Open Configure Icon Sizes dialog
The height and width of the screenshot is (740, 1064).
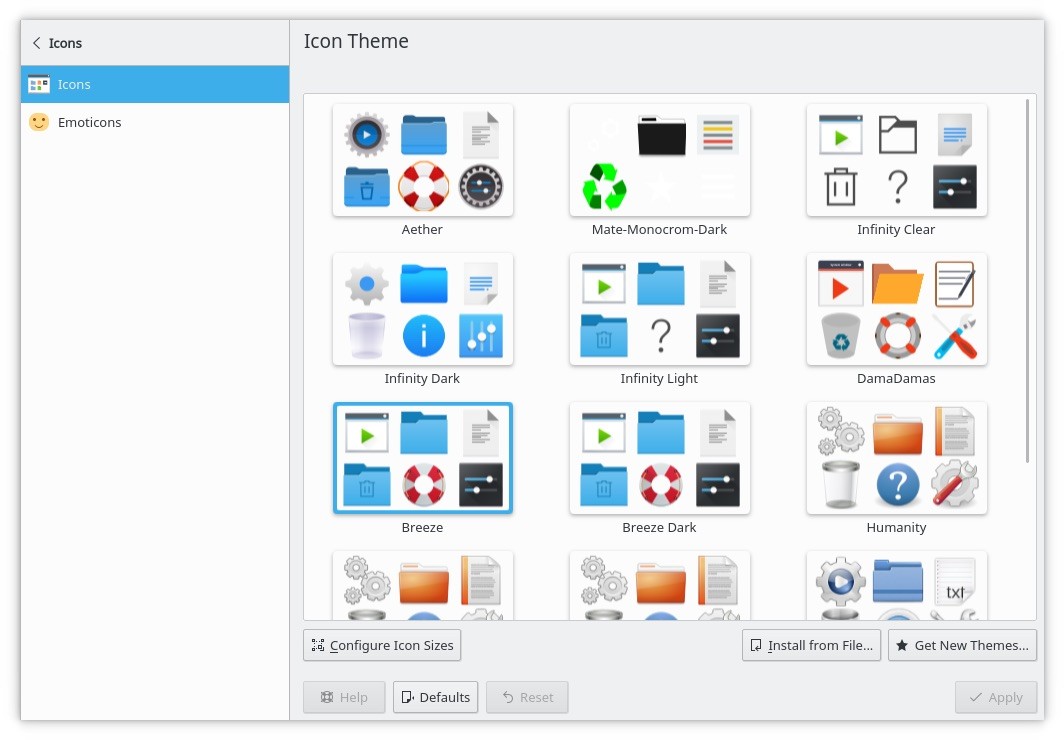tap(382, 645)
